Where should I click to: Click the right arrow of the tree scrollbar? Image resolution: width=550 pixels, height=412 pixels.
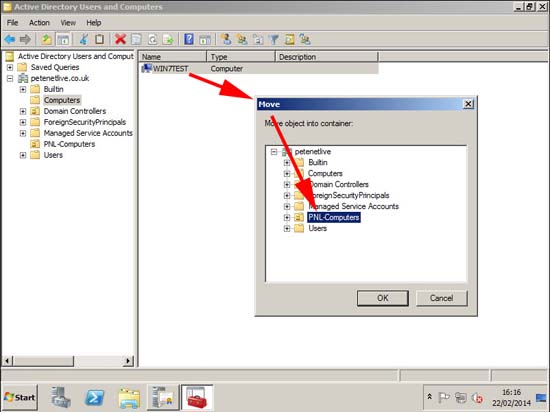128,361
